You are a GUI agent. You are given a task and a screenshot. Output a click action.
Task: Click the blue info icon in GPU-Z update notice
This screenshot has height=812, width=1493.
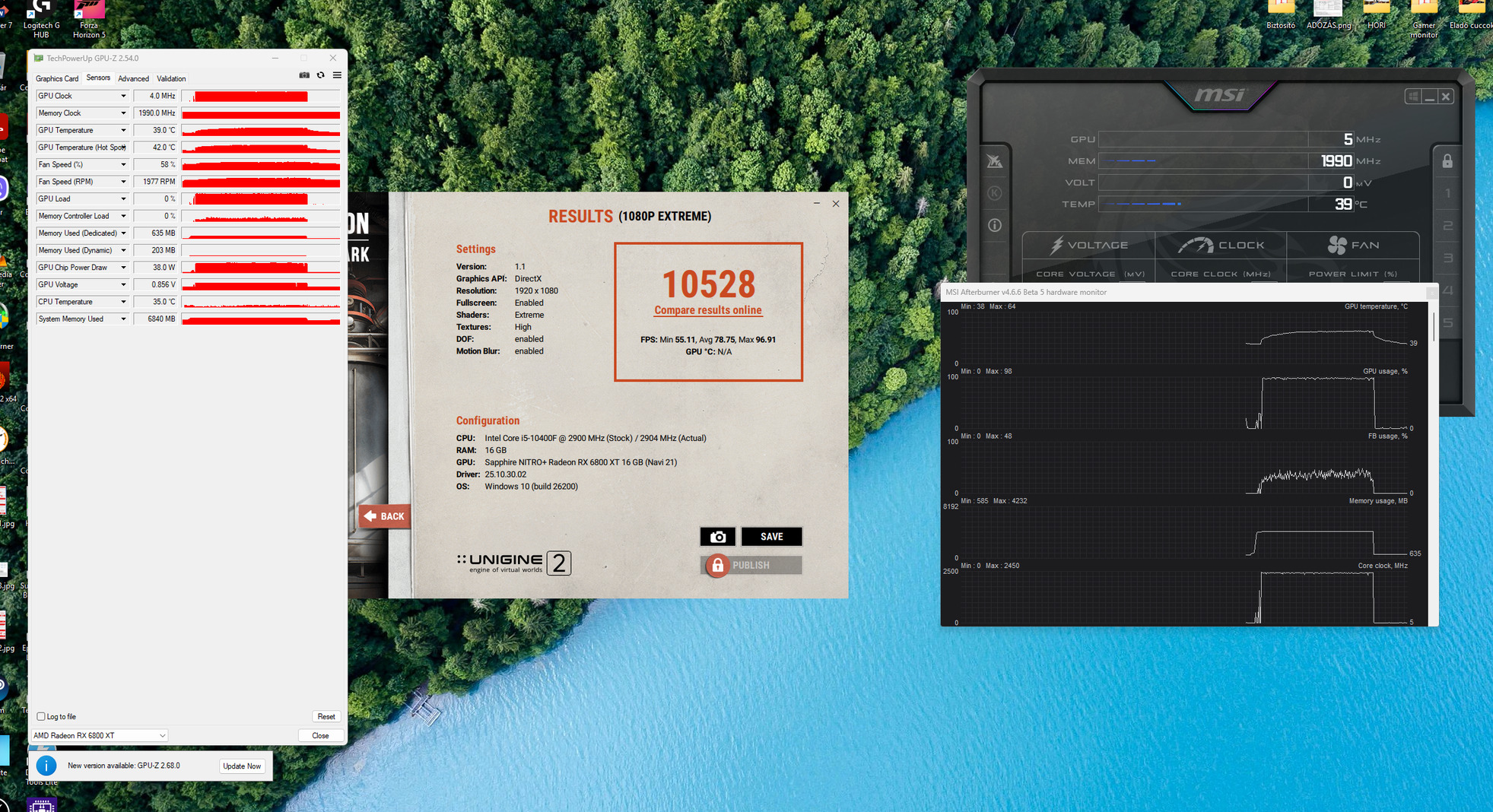click(x=46, y=766)
